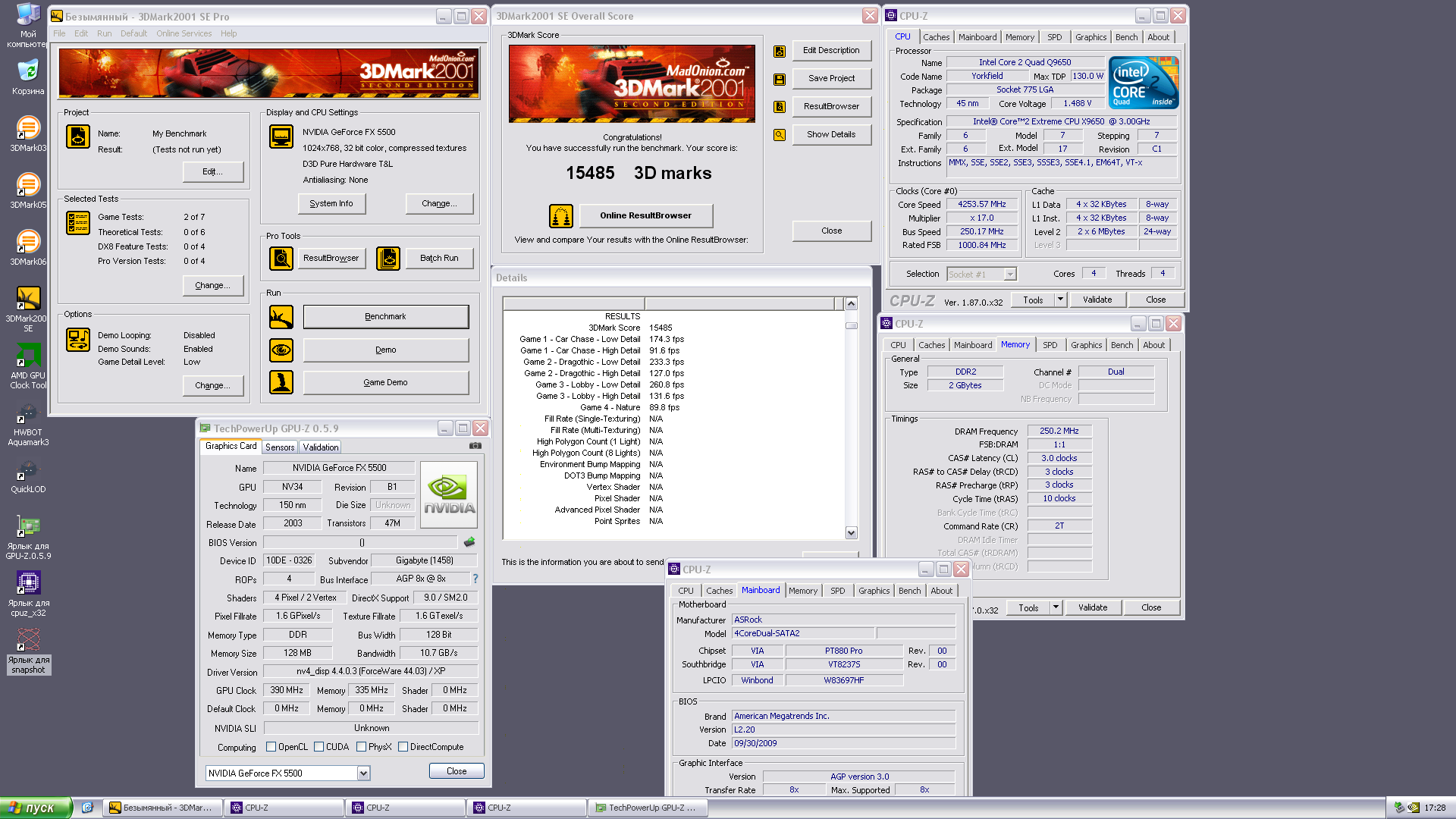Click the Benchmark run icon

coord(281,317)
